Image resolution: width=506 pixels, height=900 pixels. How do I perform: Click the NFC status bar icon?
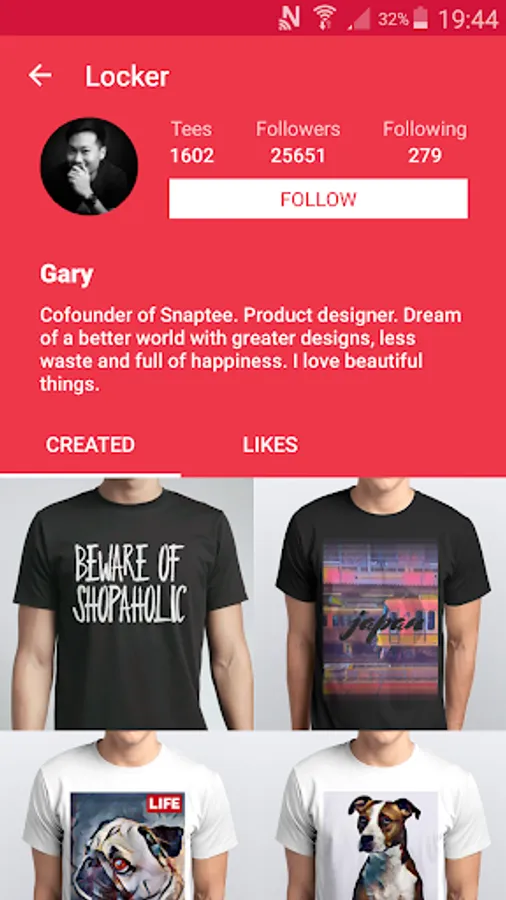tap(289, 18)
